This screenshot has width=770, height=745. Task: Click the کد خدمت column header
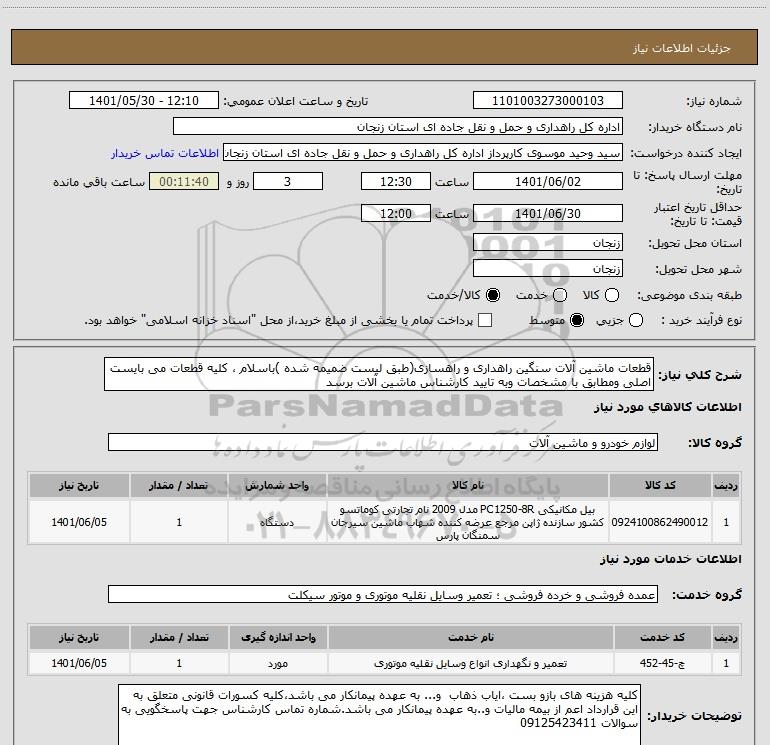click(x=662, y=637)
